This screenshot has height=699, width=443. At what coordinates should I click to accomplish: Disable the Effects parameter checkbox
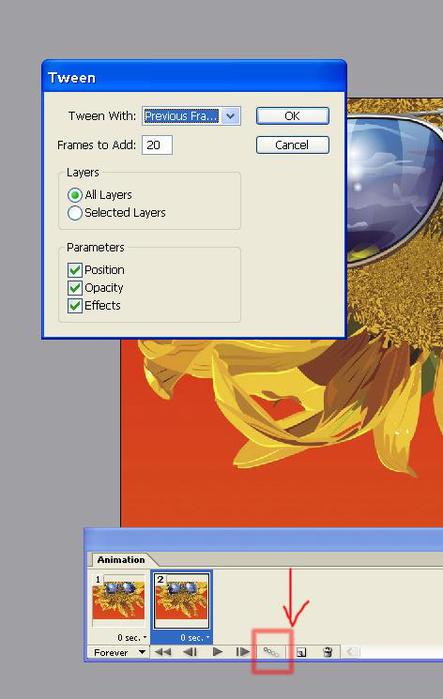point(74,306)
